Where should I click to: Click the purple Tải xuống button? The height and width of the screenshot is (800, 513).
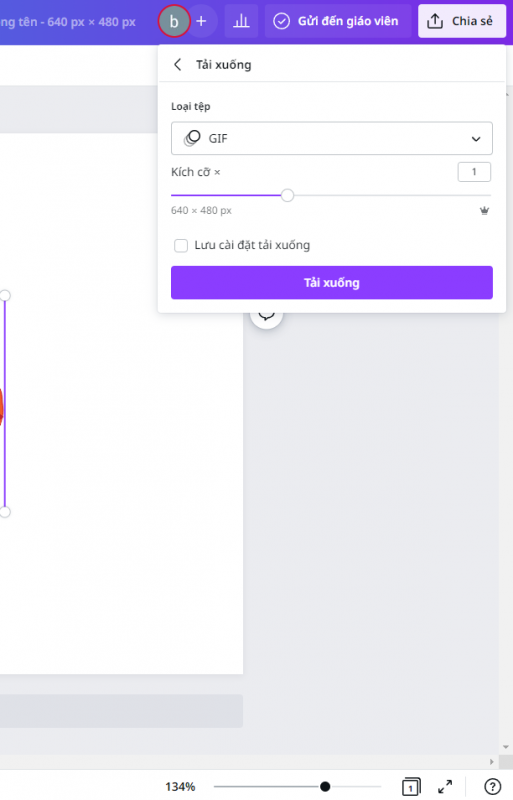click(332, 283)
